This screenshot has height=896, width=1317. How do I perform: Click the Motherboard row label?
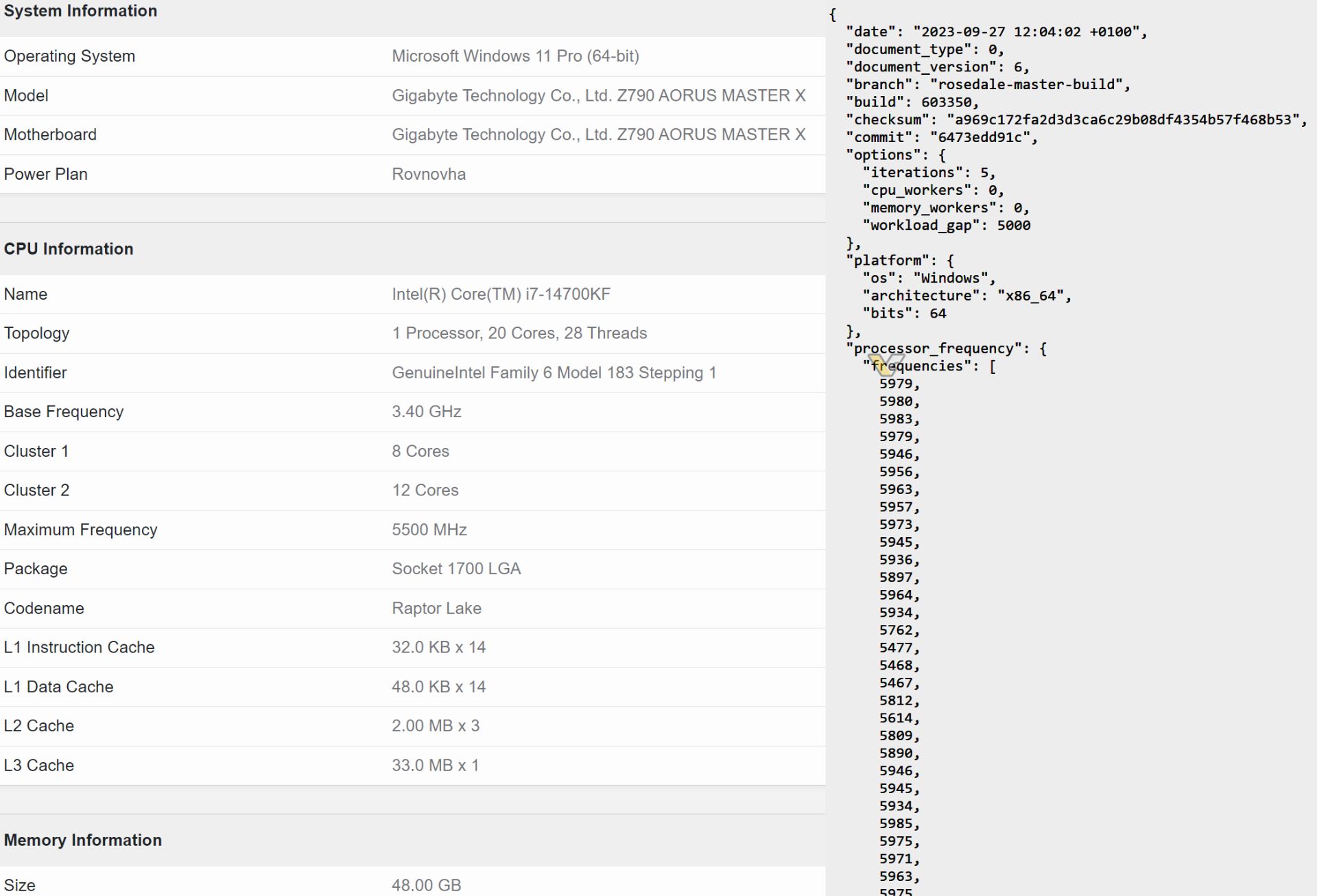click(x=50, y=134)
